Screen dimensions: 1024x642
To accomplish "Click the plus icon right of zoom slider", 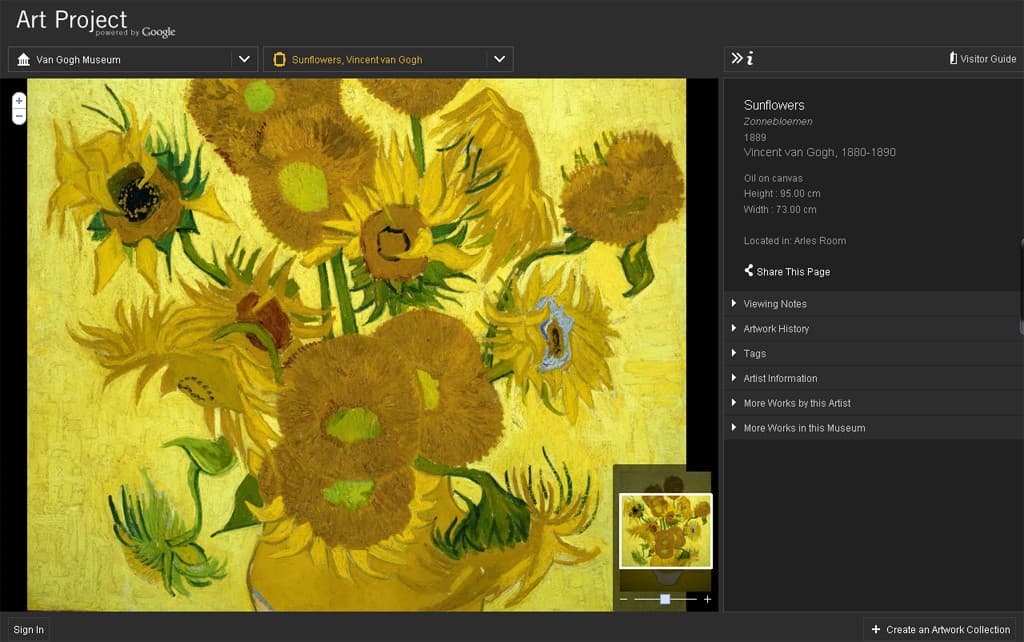I will (x=707, y=599).
